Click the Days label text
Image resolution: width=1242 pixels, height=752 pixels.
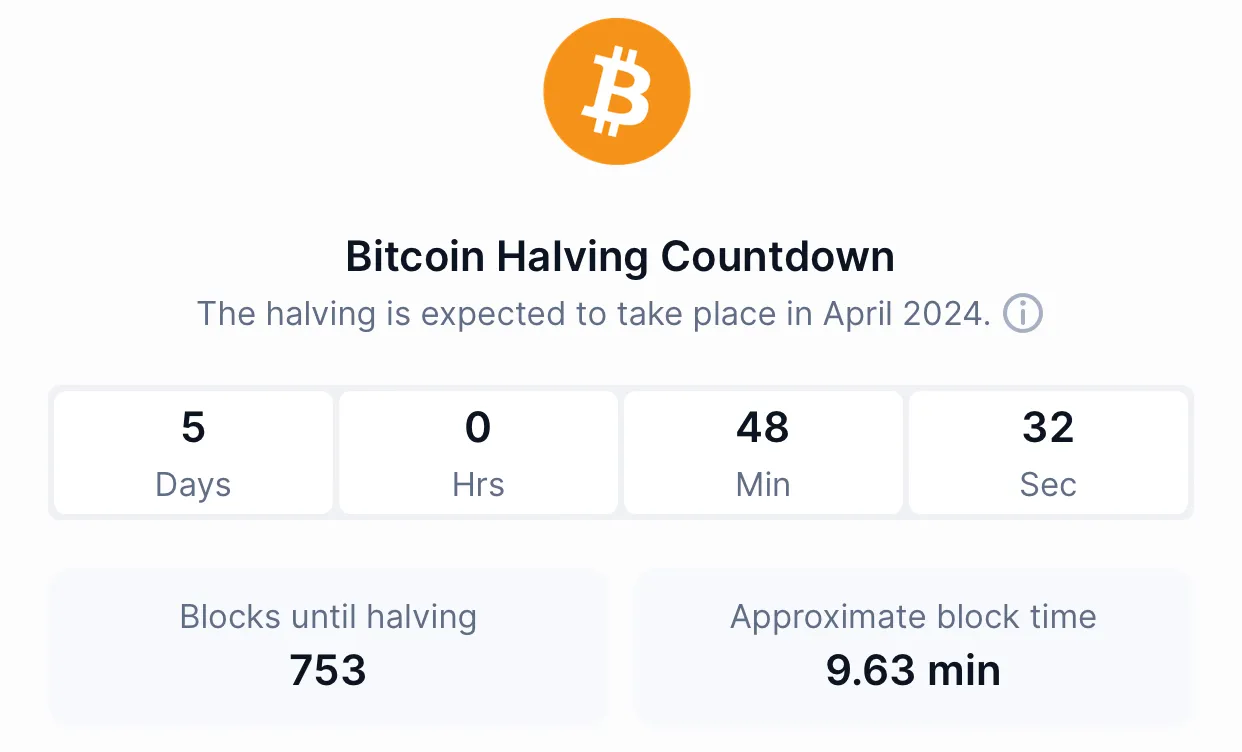(x=193, y=485)
